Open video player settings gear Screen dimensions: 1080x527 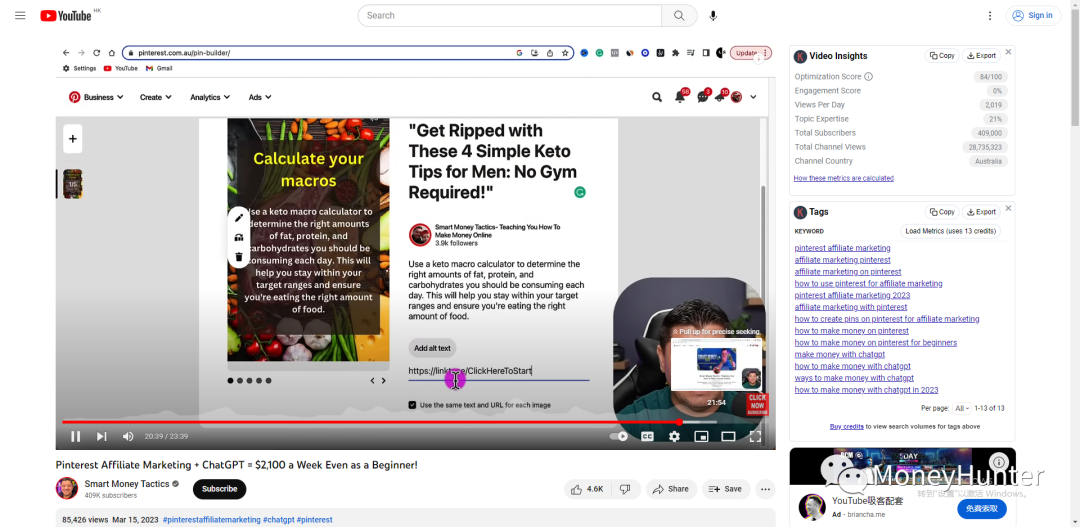pos(674,436)
